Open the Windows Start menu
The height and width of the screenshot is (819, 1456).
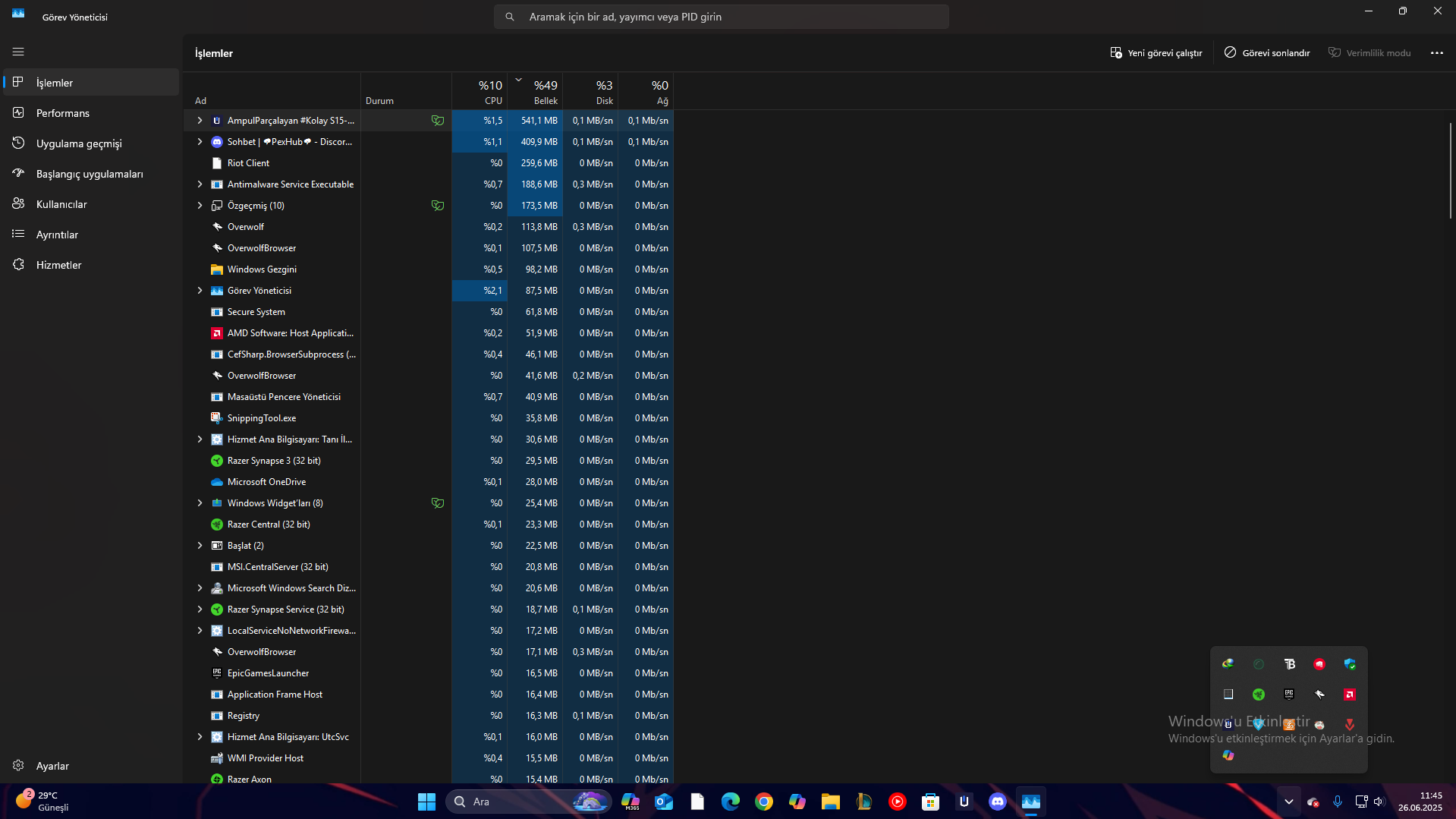click(x=426, y=802)
